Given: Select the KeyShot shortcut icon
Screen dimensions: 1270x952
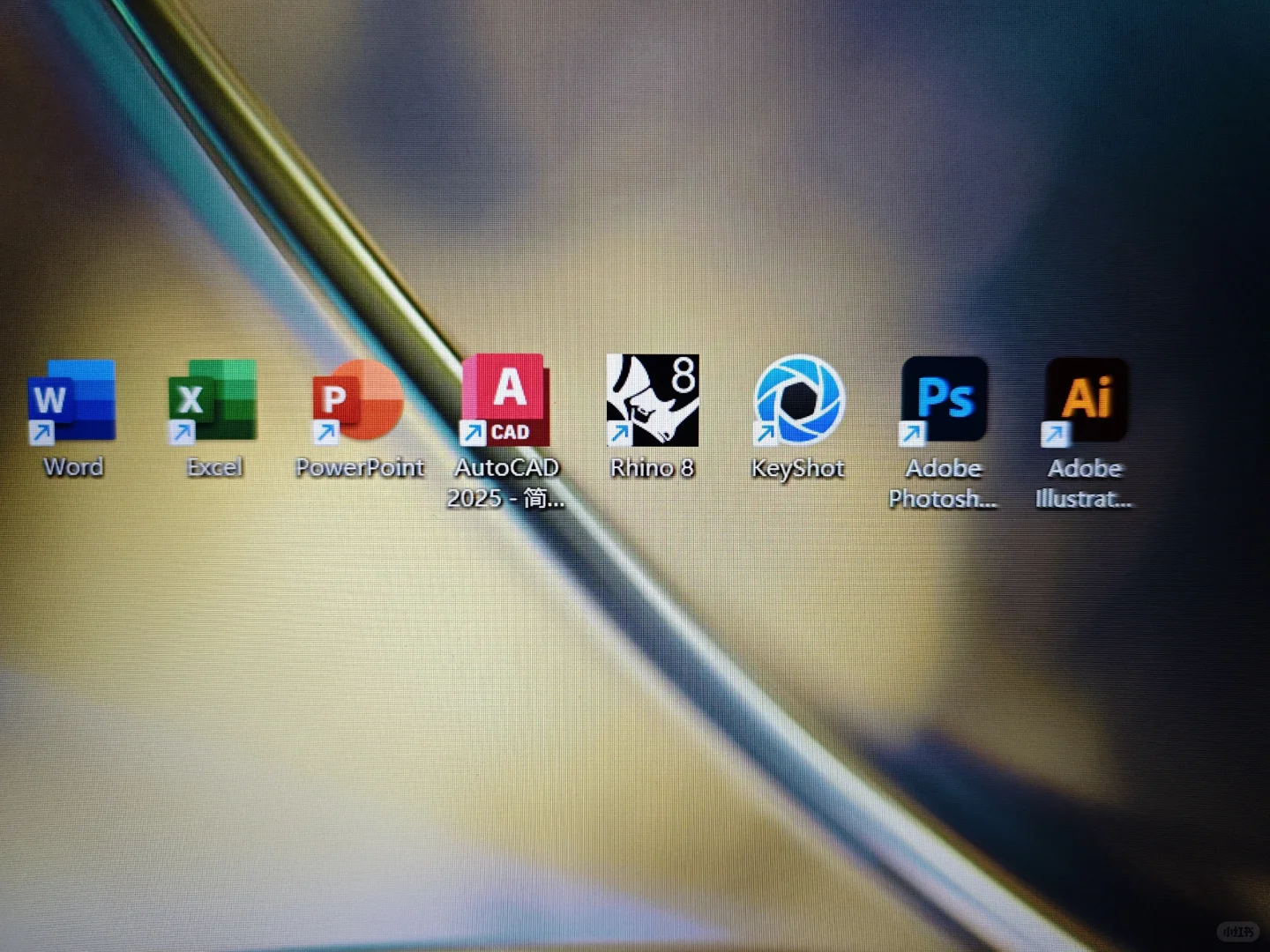Looking at the screenshot, I should pyautogui.click(x=799, y=399).
